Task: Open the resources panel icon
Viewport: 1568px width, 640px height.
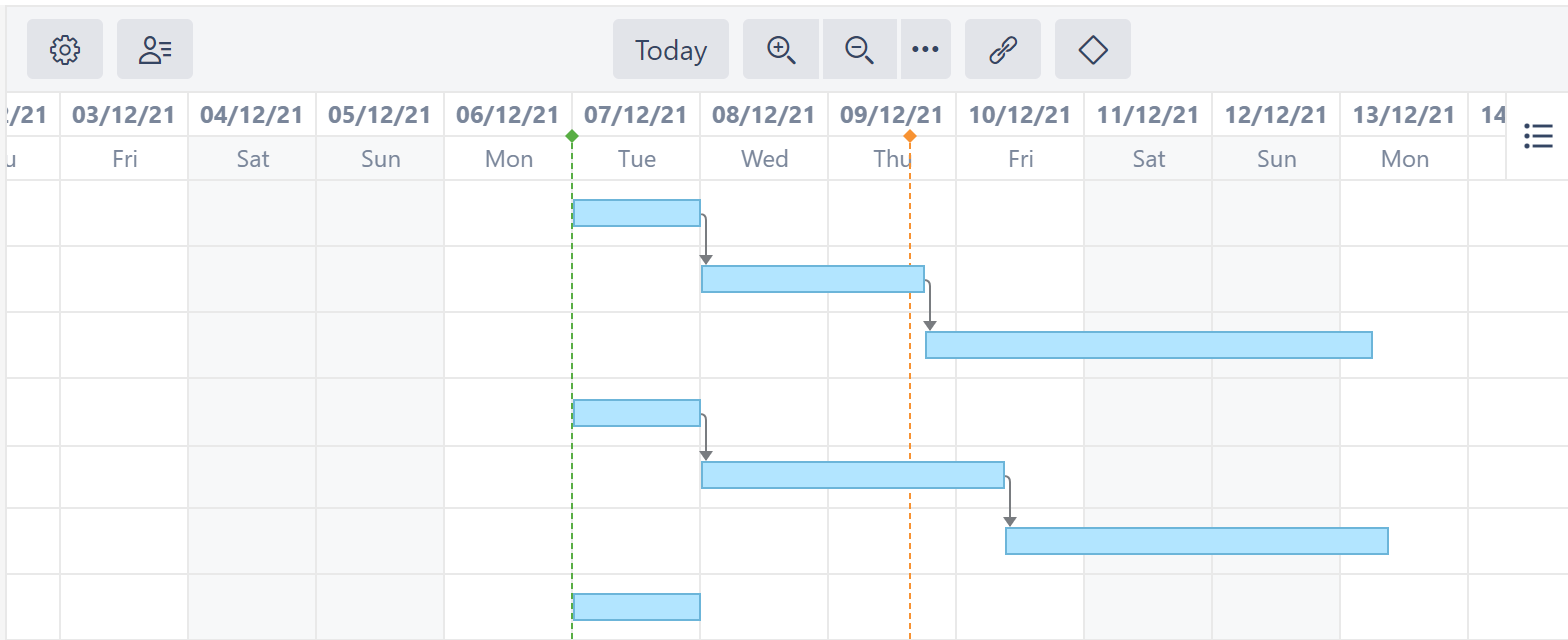Action: pyautogui.click(x=154, y=48)
